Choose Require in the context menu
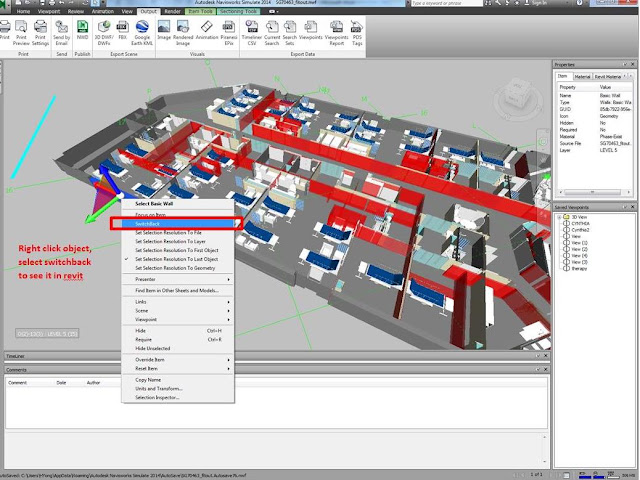 [x=178, y=340]
